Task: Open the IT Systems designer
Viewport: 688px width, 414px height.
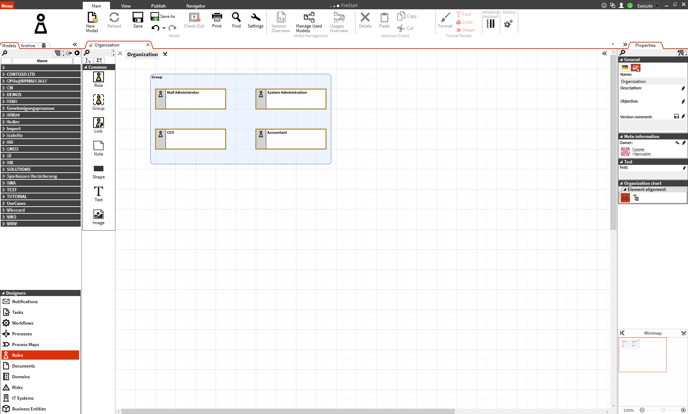Action: [x=40, y=398]
